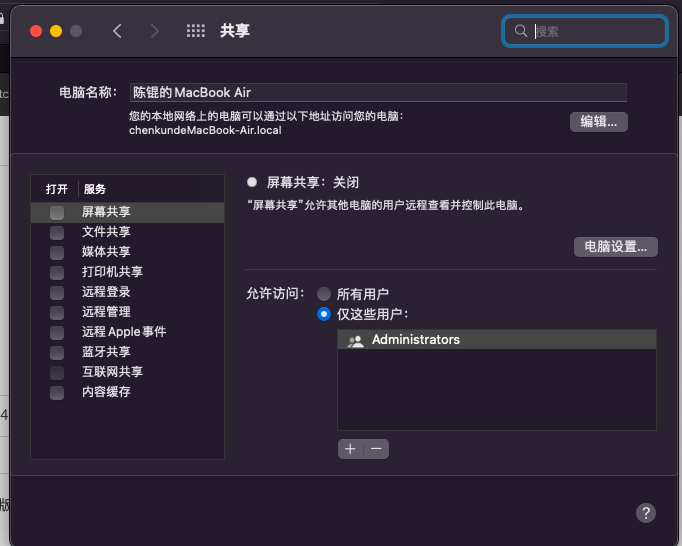Open help with the question mark button

point(645,513)
